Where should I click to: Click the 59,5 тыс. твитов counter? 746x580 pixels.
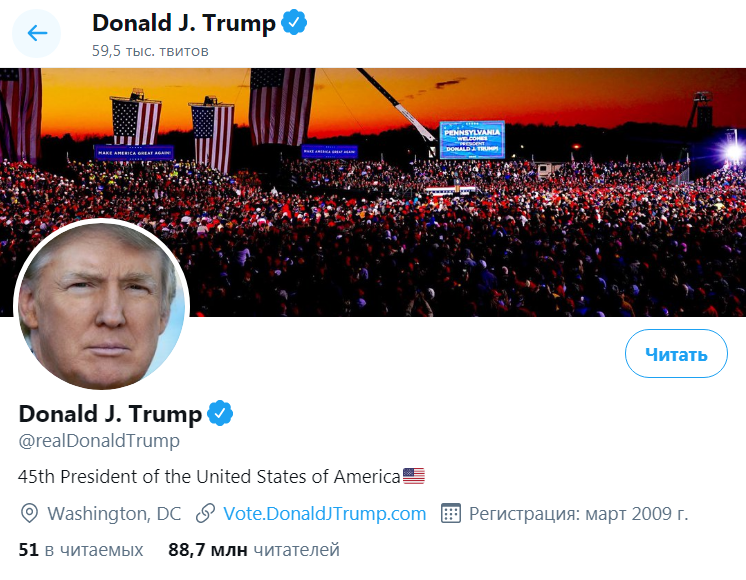[x=150, y=50]
